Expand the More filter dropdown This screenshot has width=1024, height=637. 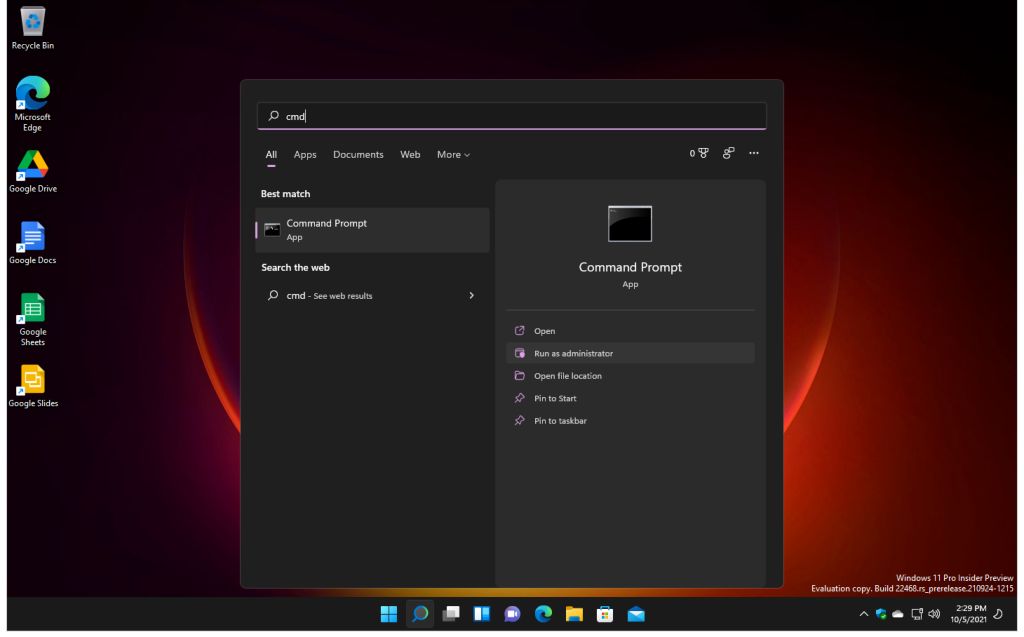pos(453,155)
